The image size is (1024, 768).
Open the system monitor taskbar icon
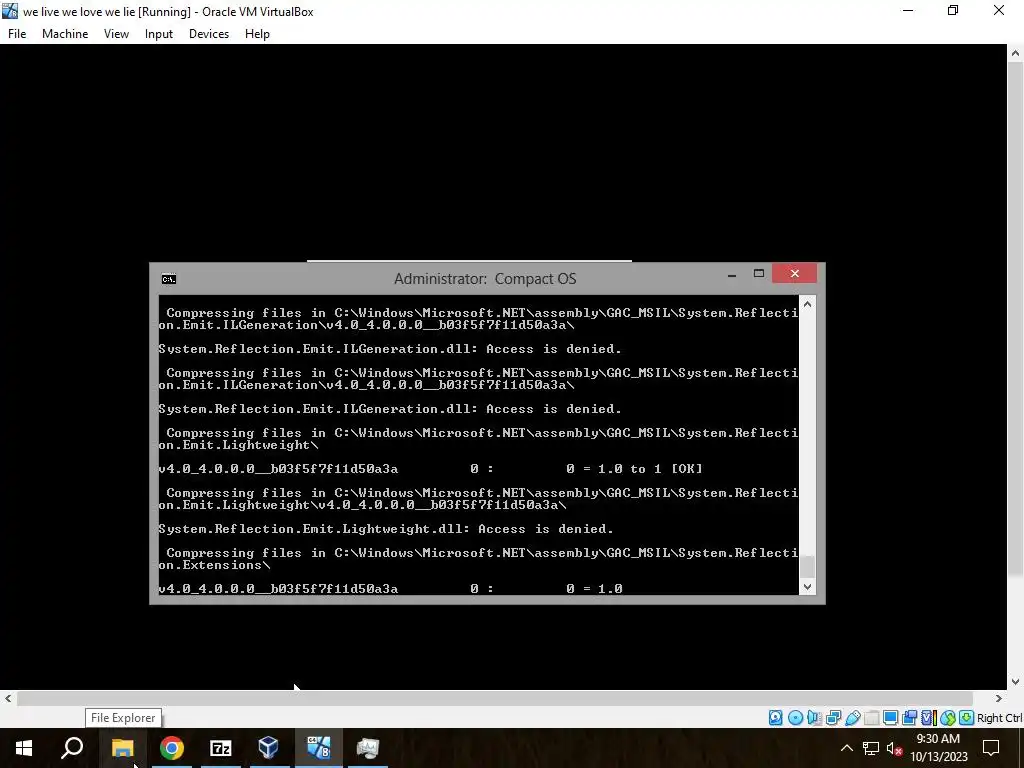coord(368,748)
